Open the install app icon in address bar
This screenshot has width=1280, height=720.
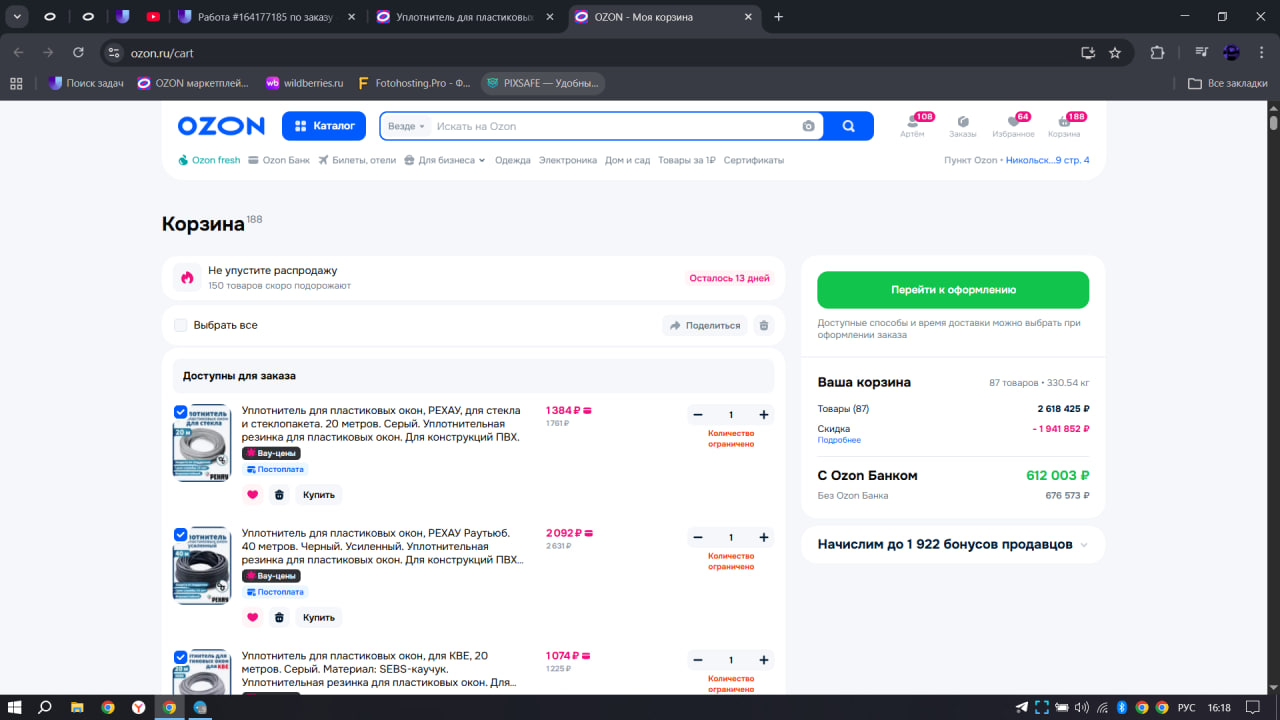1088,53
